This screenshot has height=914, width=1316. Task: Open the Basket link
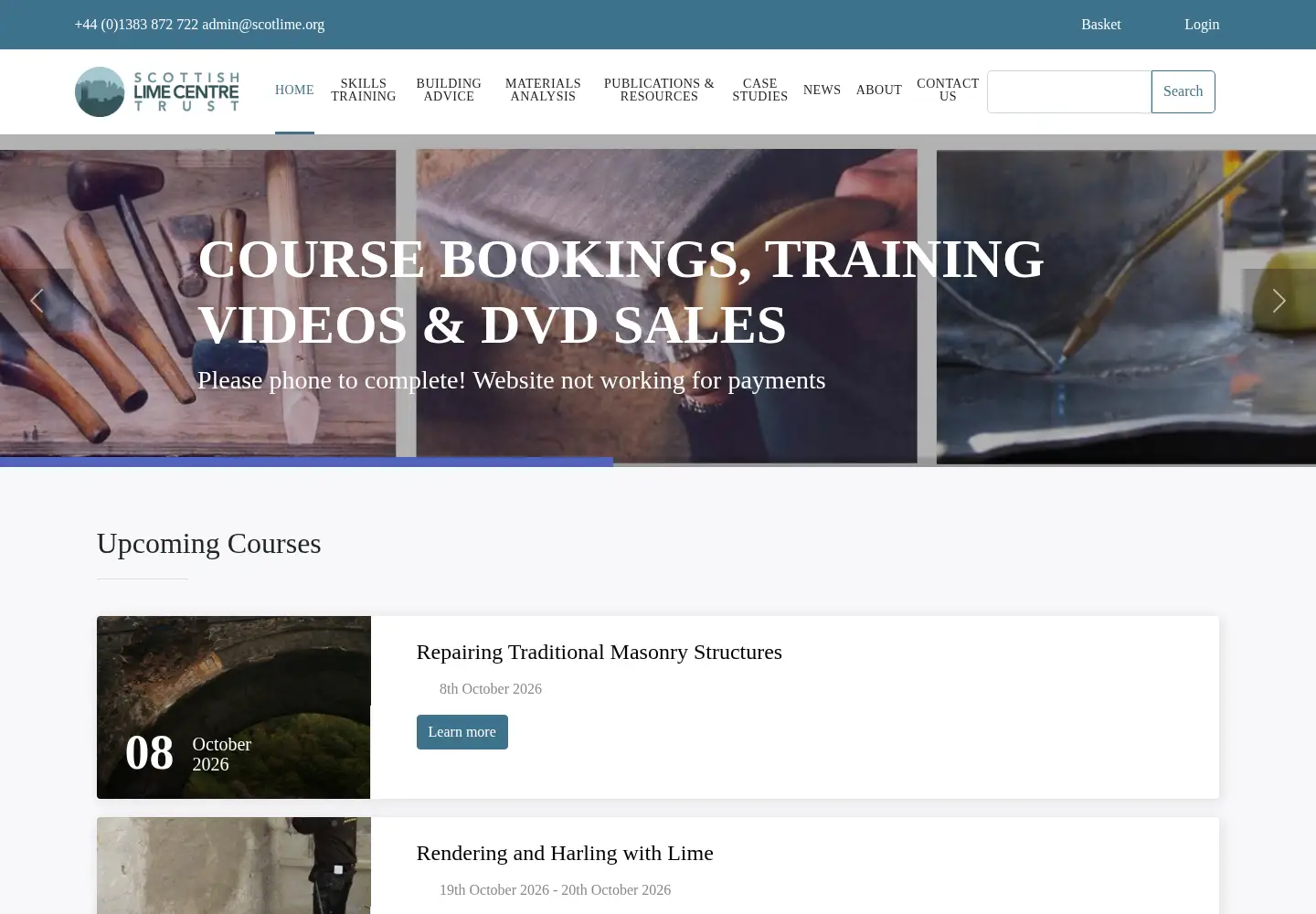[1100, 25]
